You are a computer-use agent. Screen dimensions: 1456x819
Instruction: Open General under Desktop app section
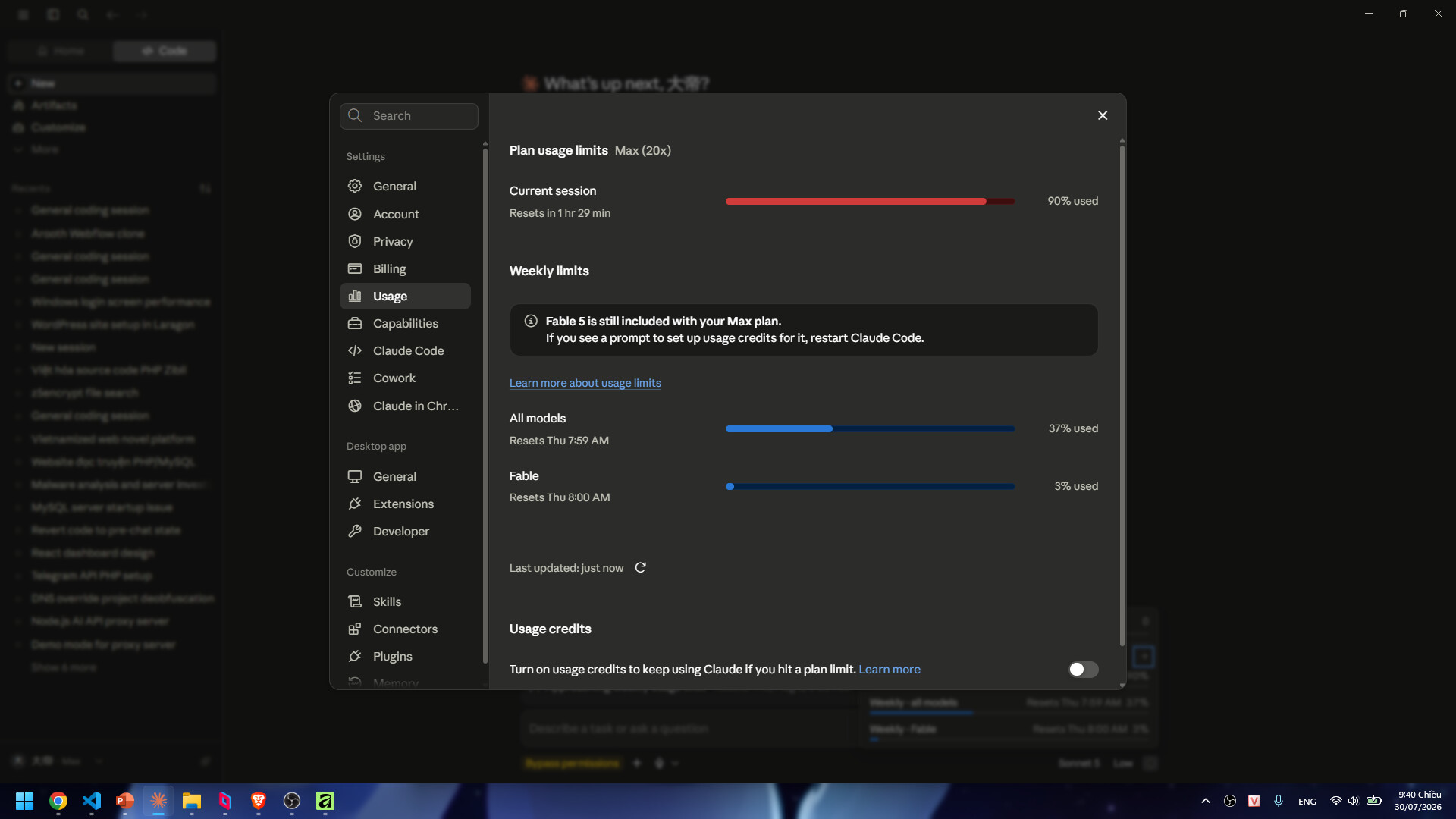point(405,476)
